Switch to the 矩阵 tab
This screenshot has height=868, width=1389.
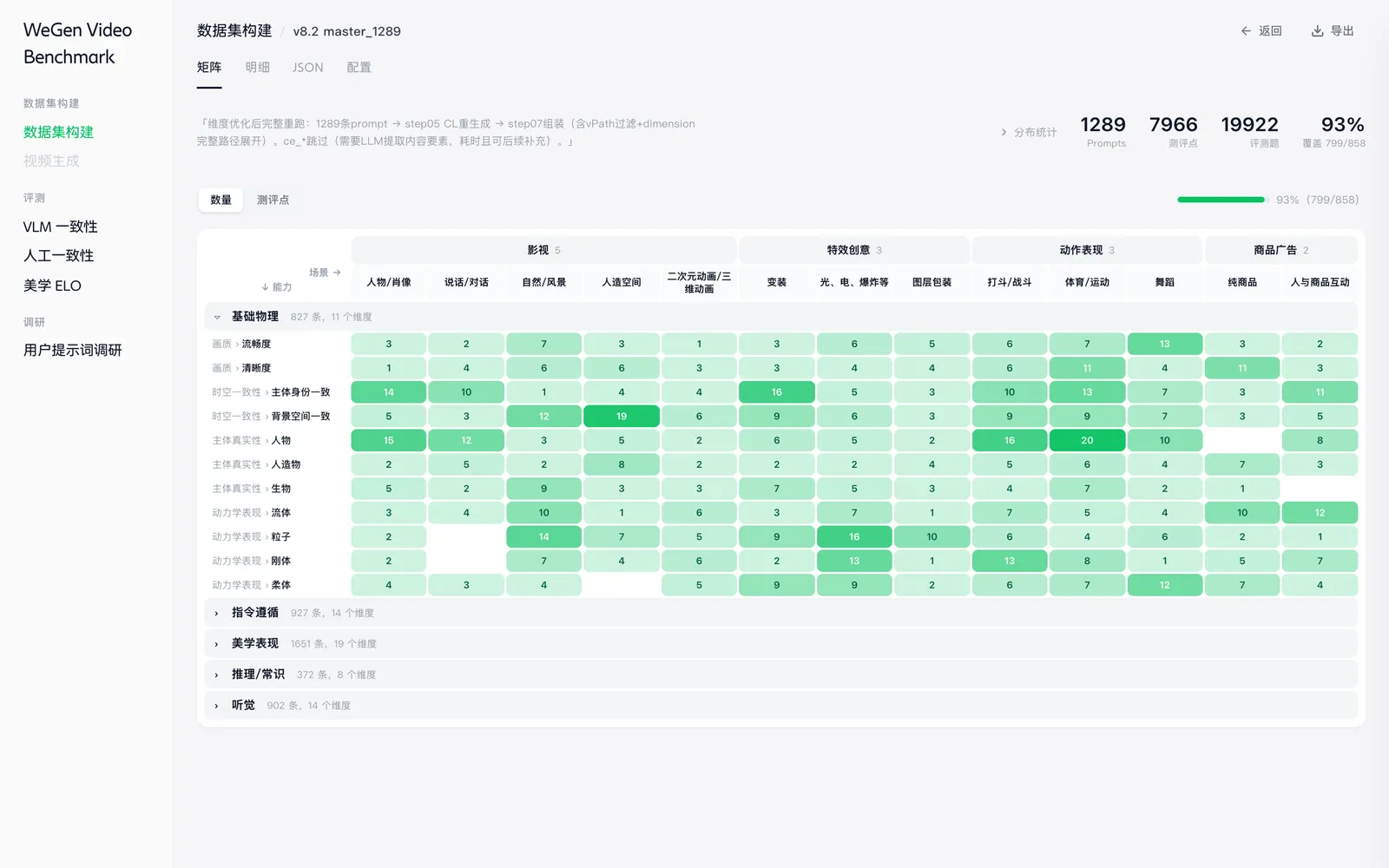tap(209, 68)
